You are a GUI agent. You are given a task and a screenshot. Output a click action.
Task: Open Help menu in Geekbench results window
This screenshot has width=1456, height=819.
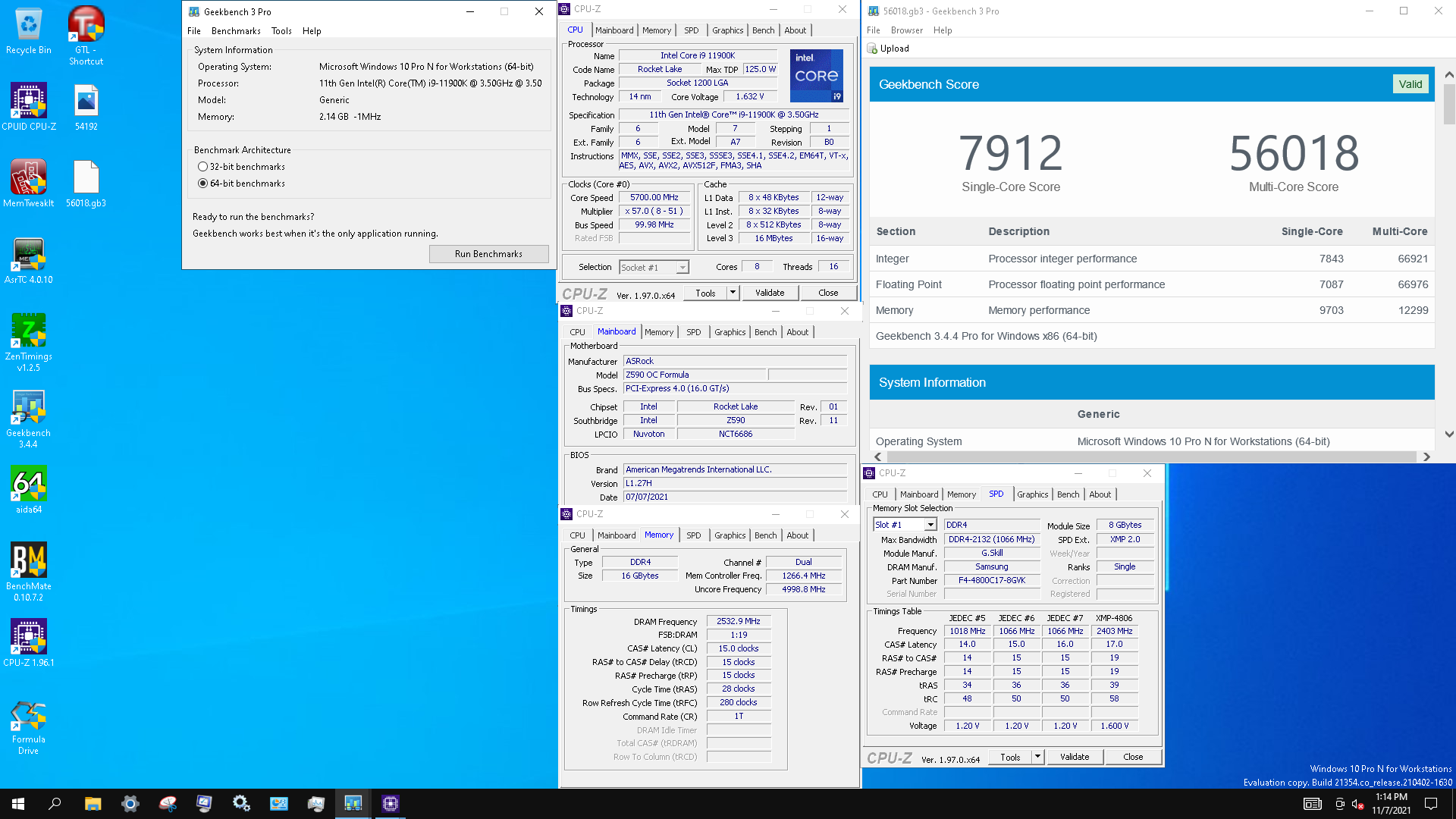pos(943,30)
